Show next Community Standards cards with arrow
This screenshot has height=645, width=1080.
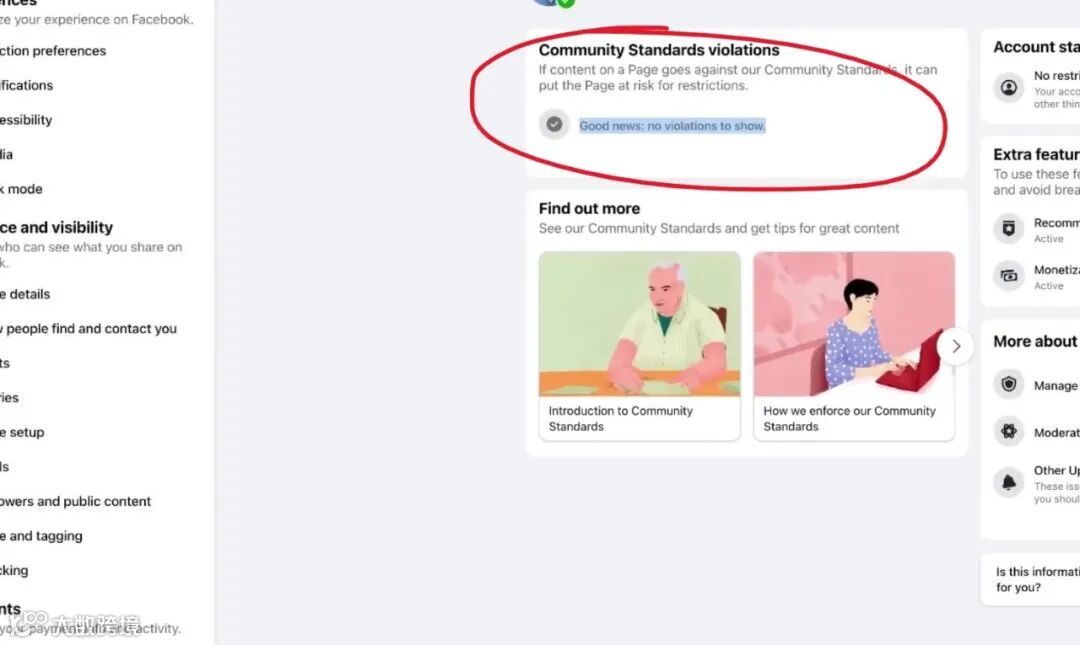955,346
